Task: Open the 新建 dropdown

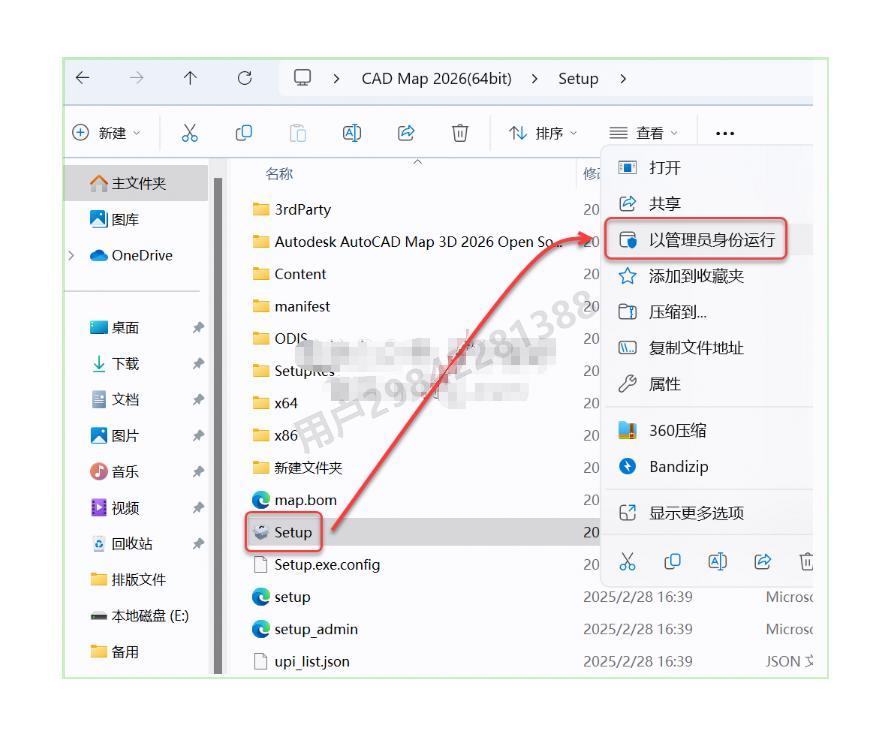Action: pyautogui.click(x=108, y=133)
